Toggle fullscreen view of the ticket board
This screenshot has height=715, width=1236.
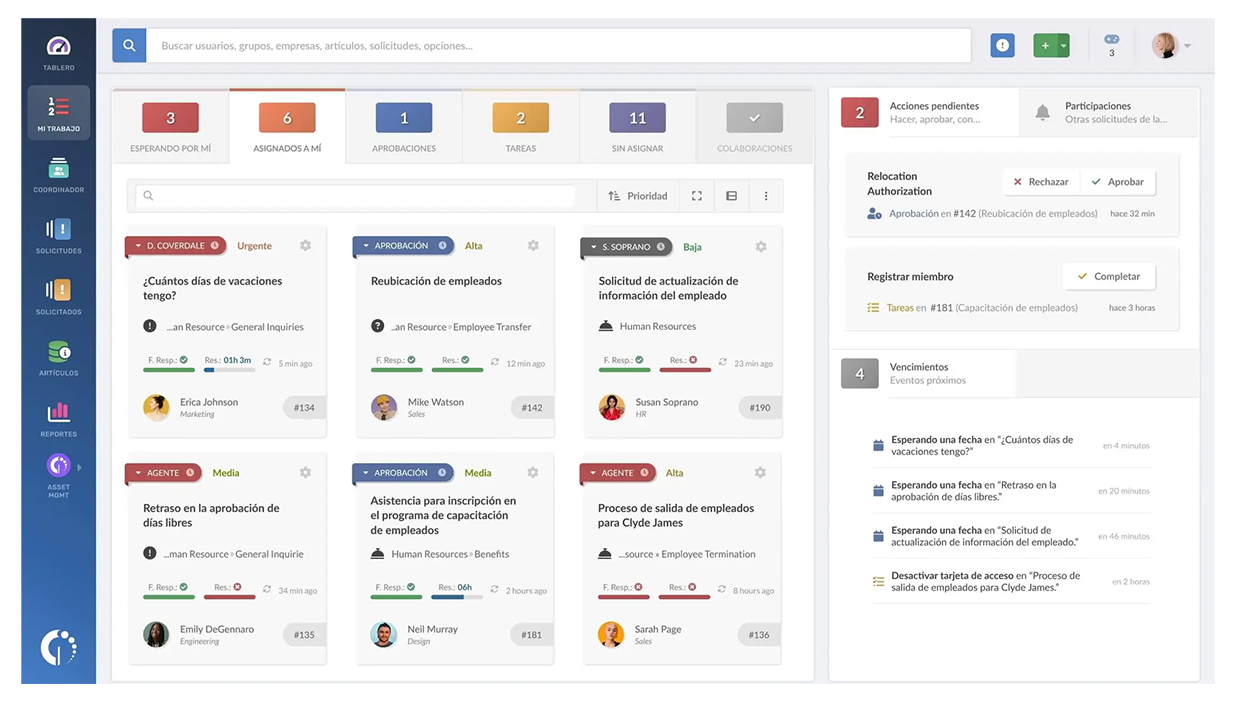pos(697,196)
